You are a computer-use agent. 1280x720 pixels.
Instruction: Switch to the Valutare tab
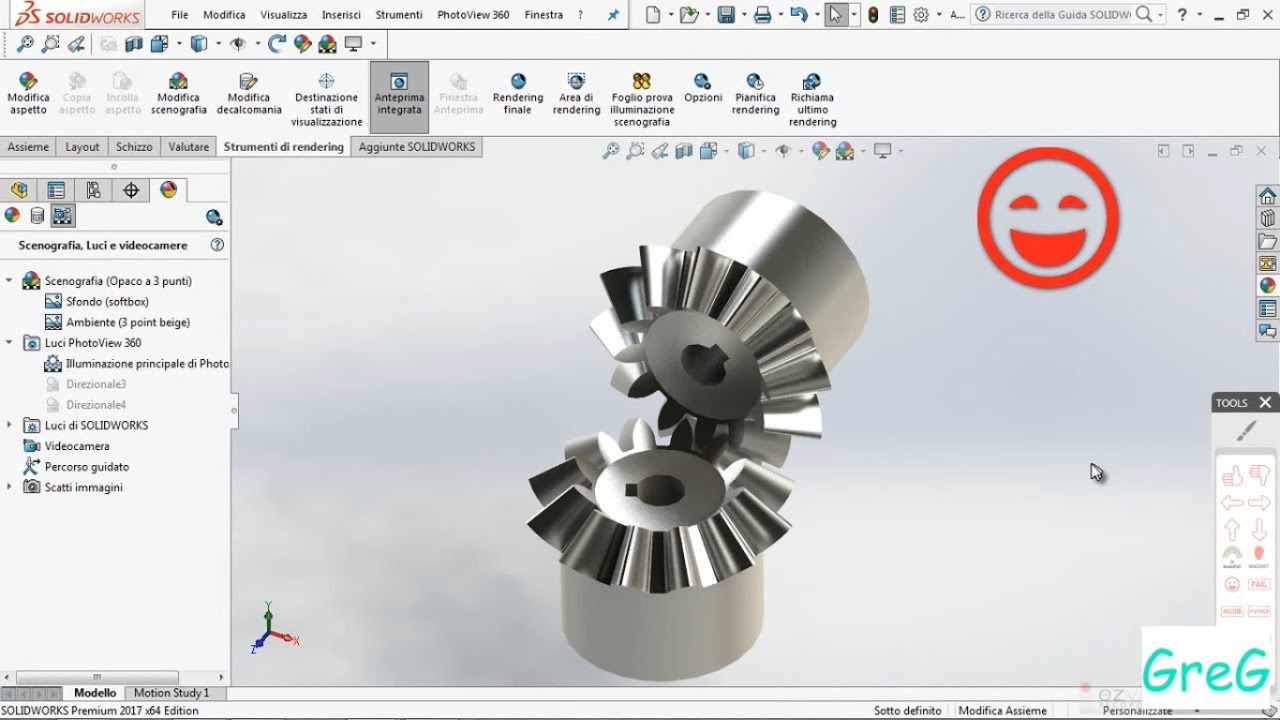tap(188, 147)
